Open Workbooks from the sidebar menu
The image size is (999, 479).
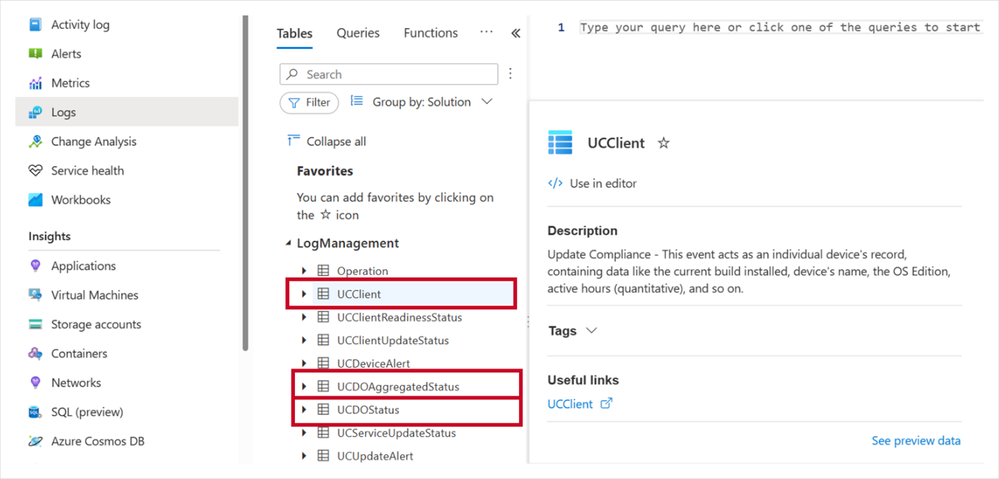(81, 200)
